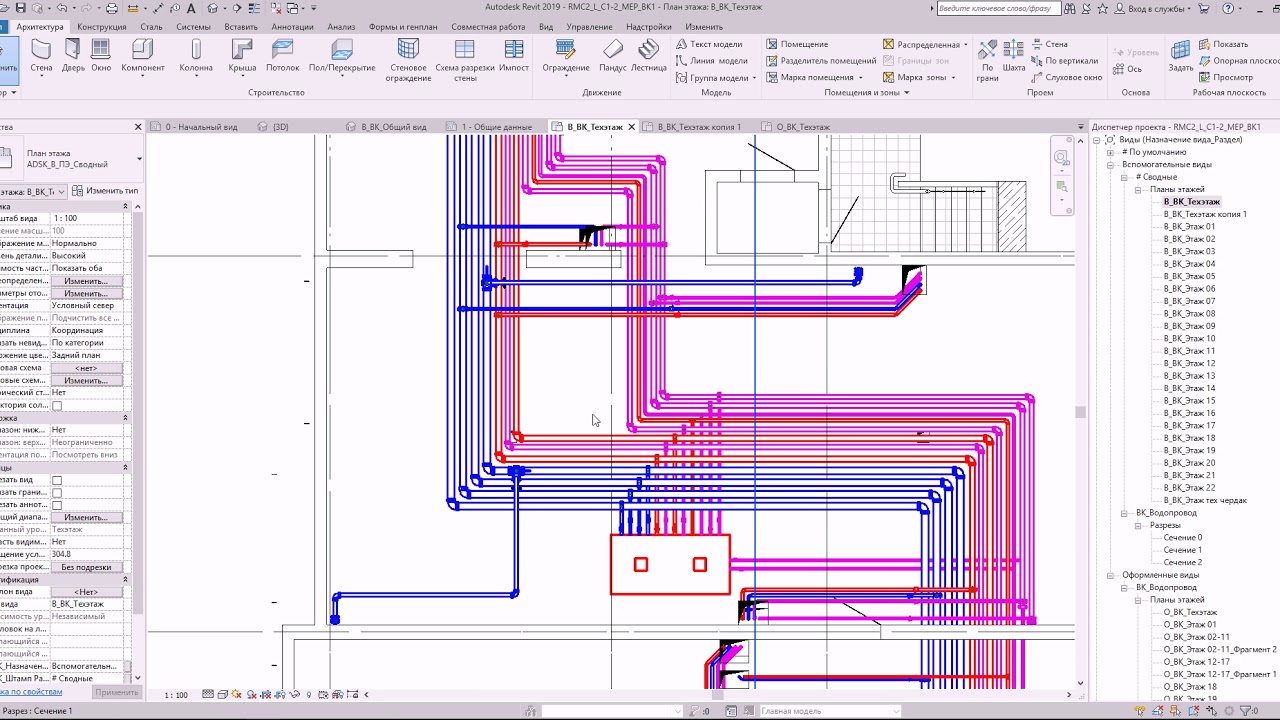Collapse the Оформленные виды tree node

tap(1110, 575)
